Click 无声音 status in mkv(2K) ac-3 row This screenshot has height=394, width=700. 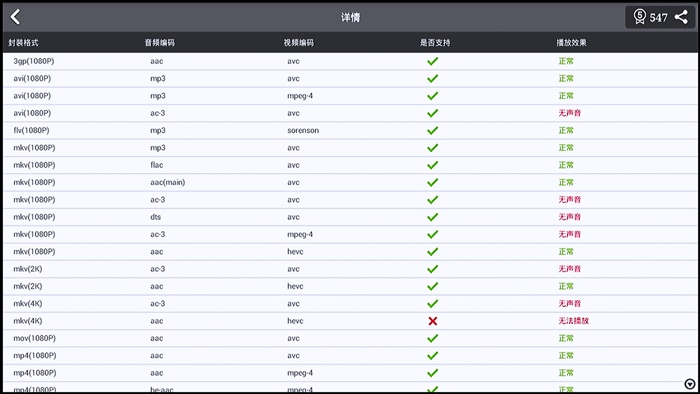570,269
